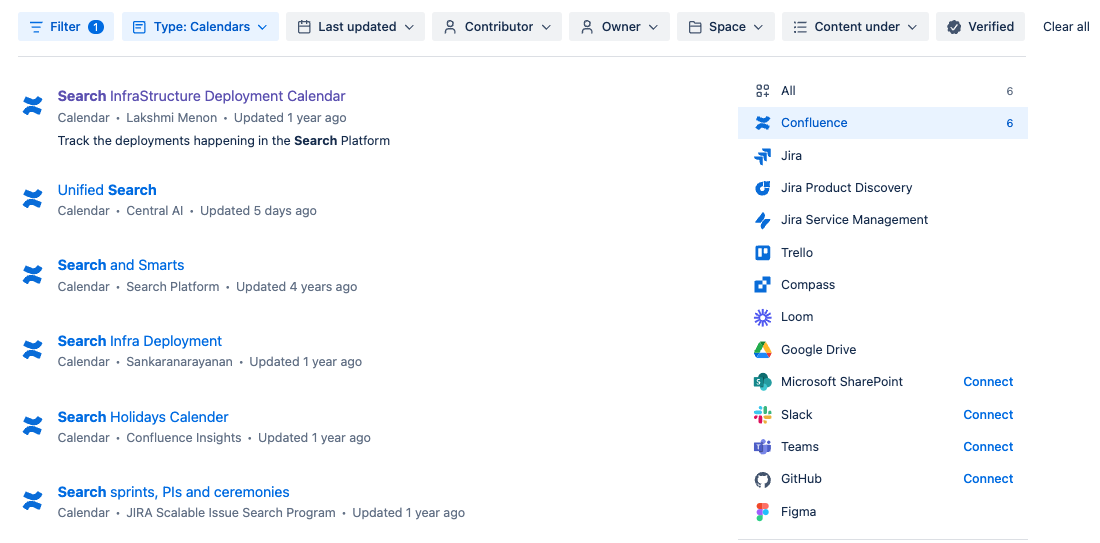The image size is (1100, 543).
Task: Connect the Teams integration
Action: (988, 447)
